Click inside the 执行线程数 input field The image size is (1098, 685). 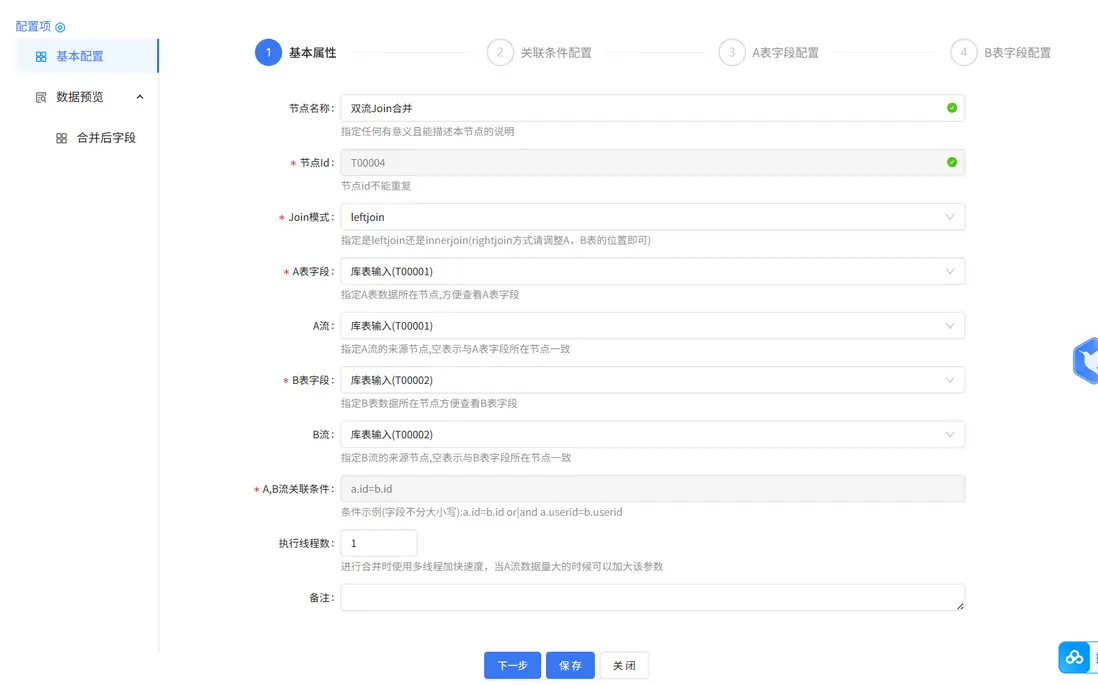click(378, 542)
